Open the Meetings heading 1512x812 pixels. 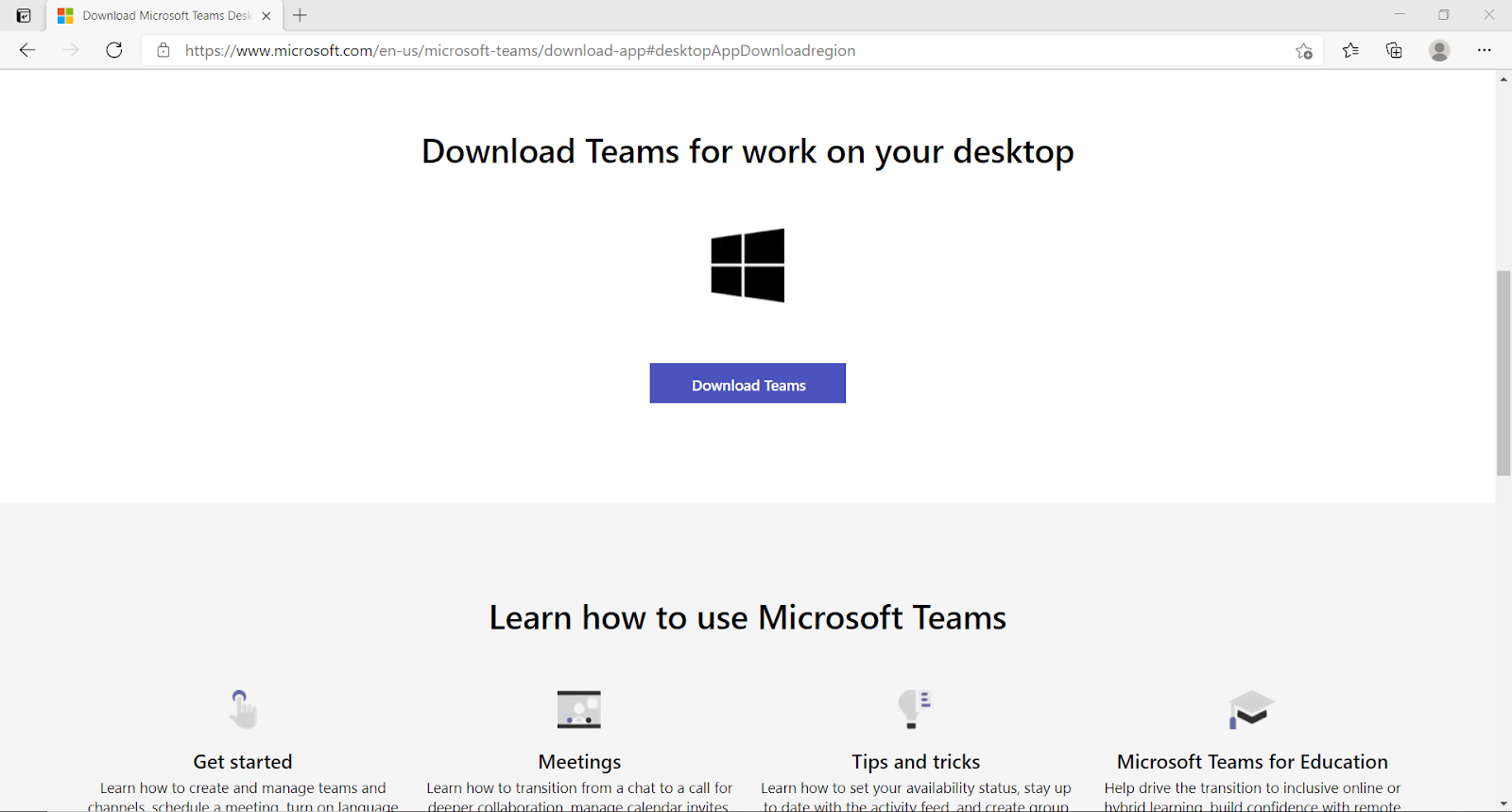(579, 762)
